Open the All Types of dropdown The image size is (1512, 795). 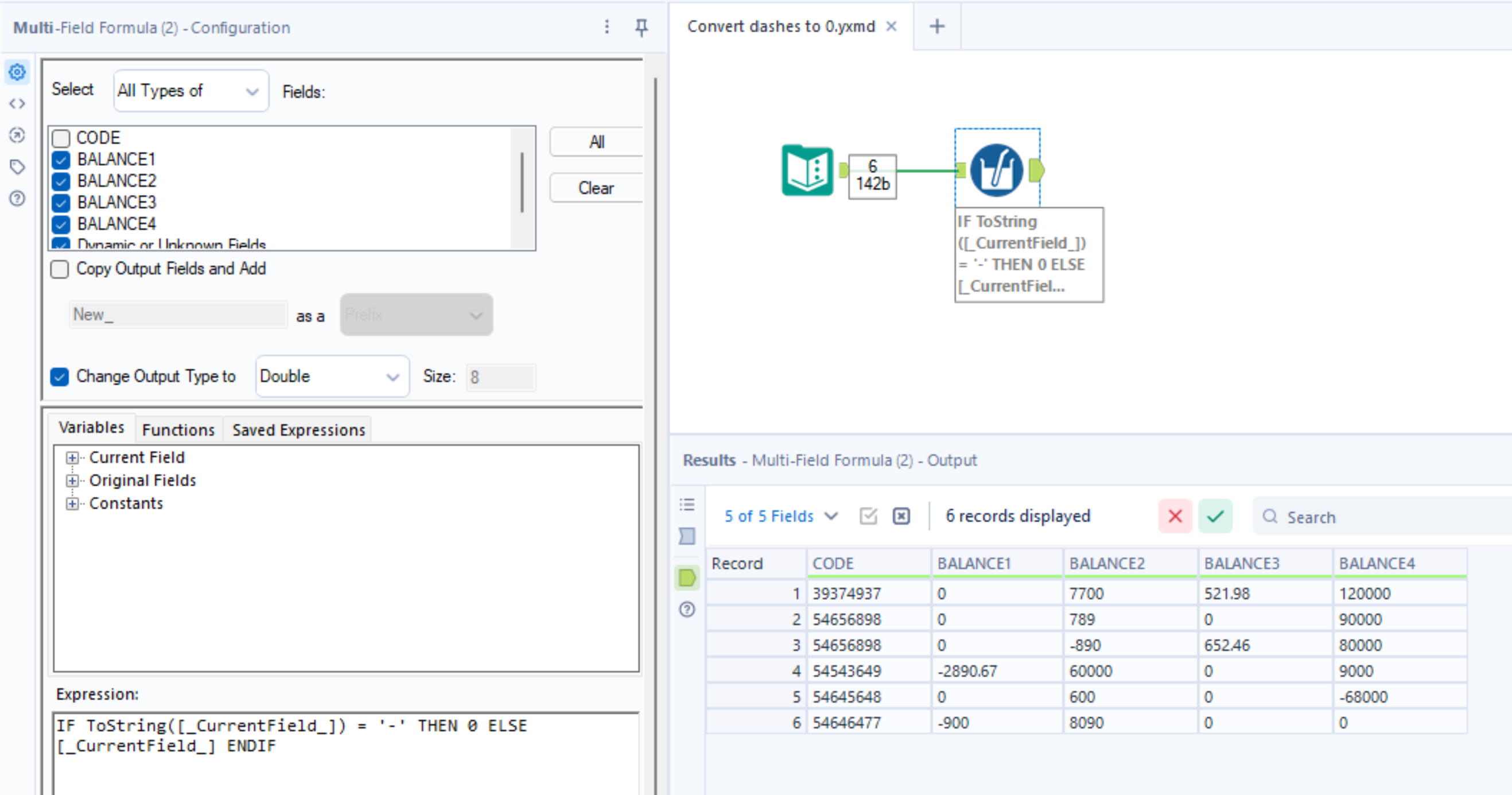point(191,91)
